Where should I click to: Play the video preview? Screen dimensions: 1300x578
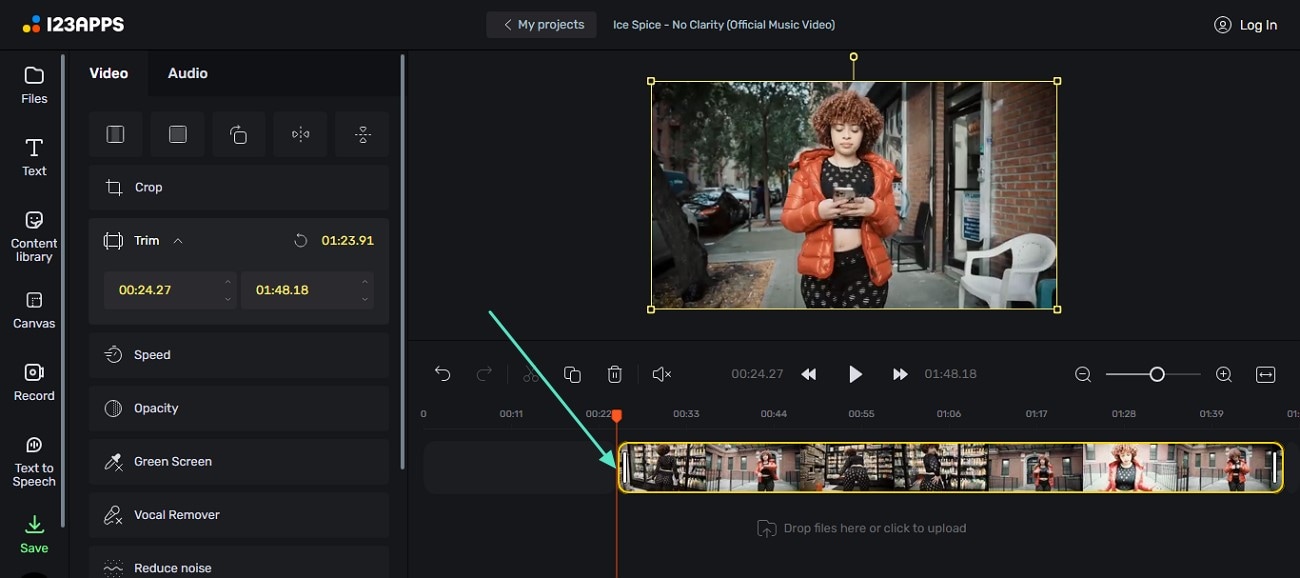tap(855, 374)
